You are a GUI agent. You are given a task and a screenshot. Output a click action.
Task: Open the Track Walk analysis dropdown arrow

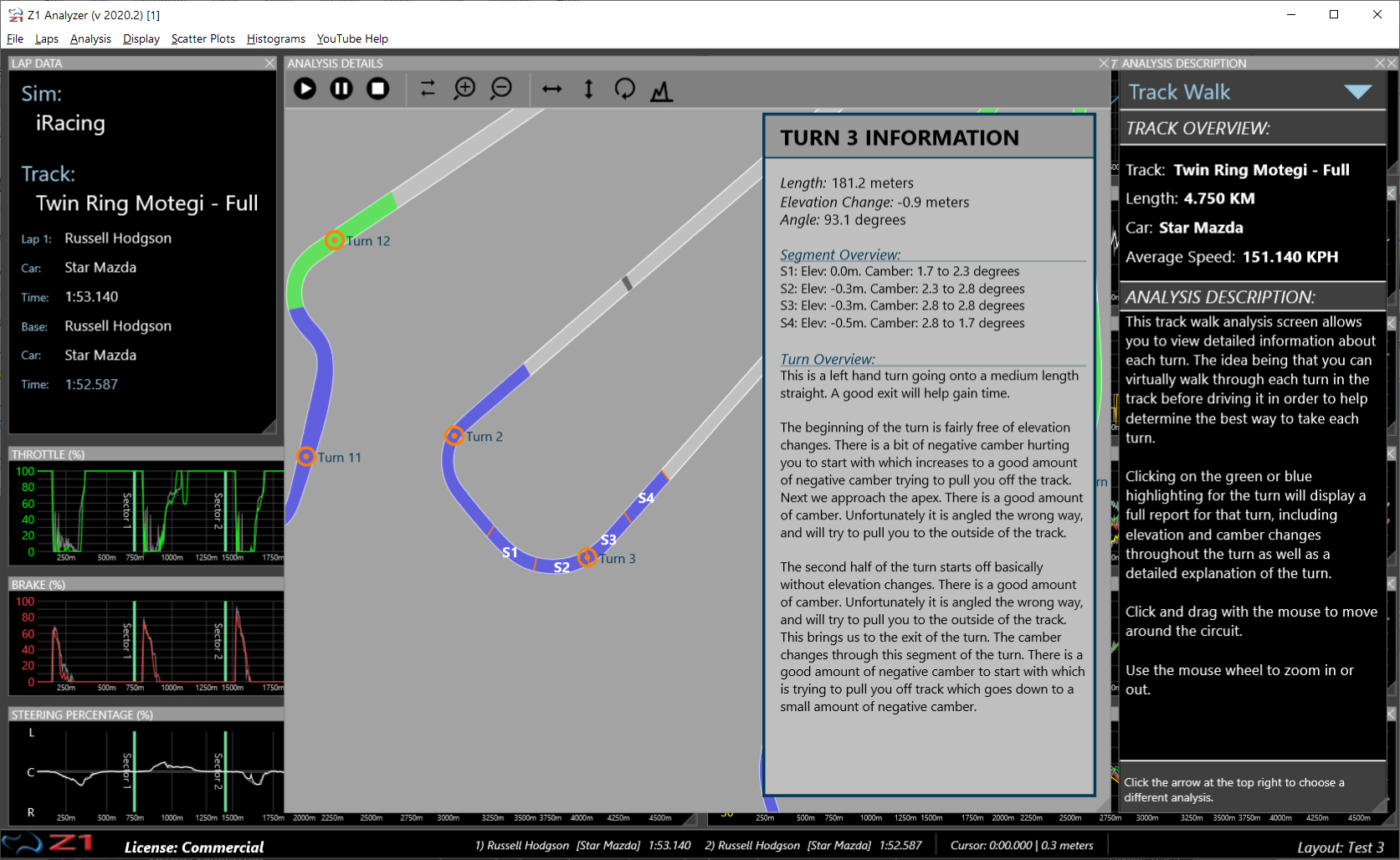1357,92
